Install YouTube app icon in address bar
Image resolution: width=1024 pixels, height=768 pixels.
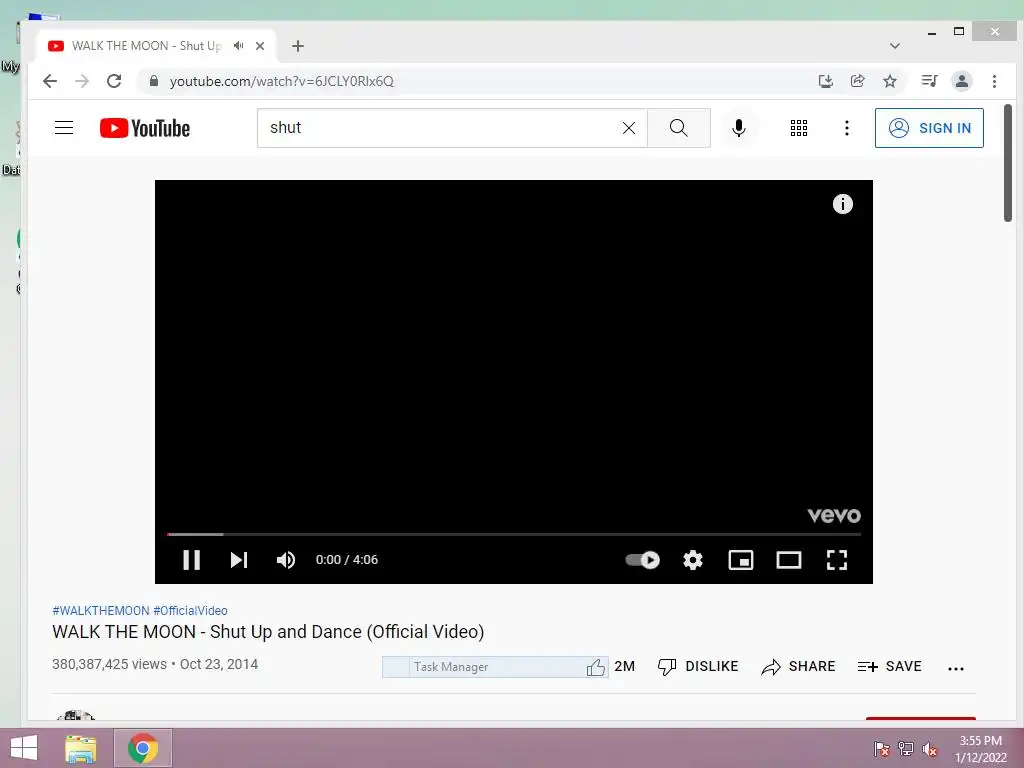(825, 81)
